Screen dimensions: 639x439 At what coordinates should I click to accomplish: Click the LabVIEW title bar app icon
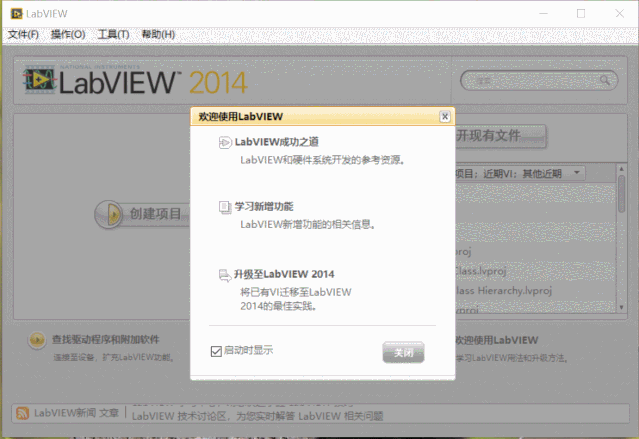17,14
